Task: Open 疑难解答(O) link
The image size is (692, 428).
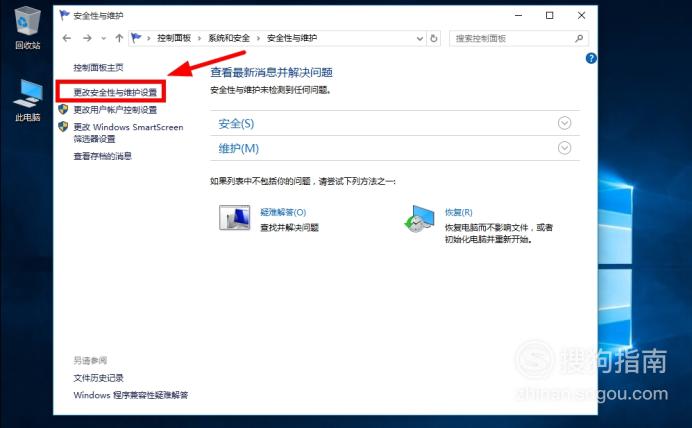Action: point(283,212)
